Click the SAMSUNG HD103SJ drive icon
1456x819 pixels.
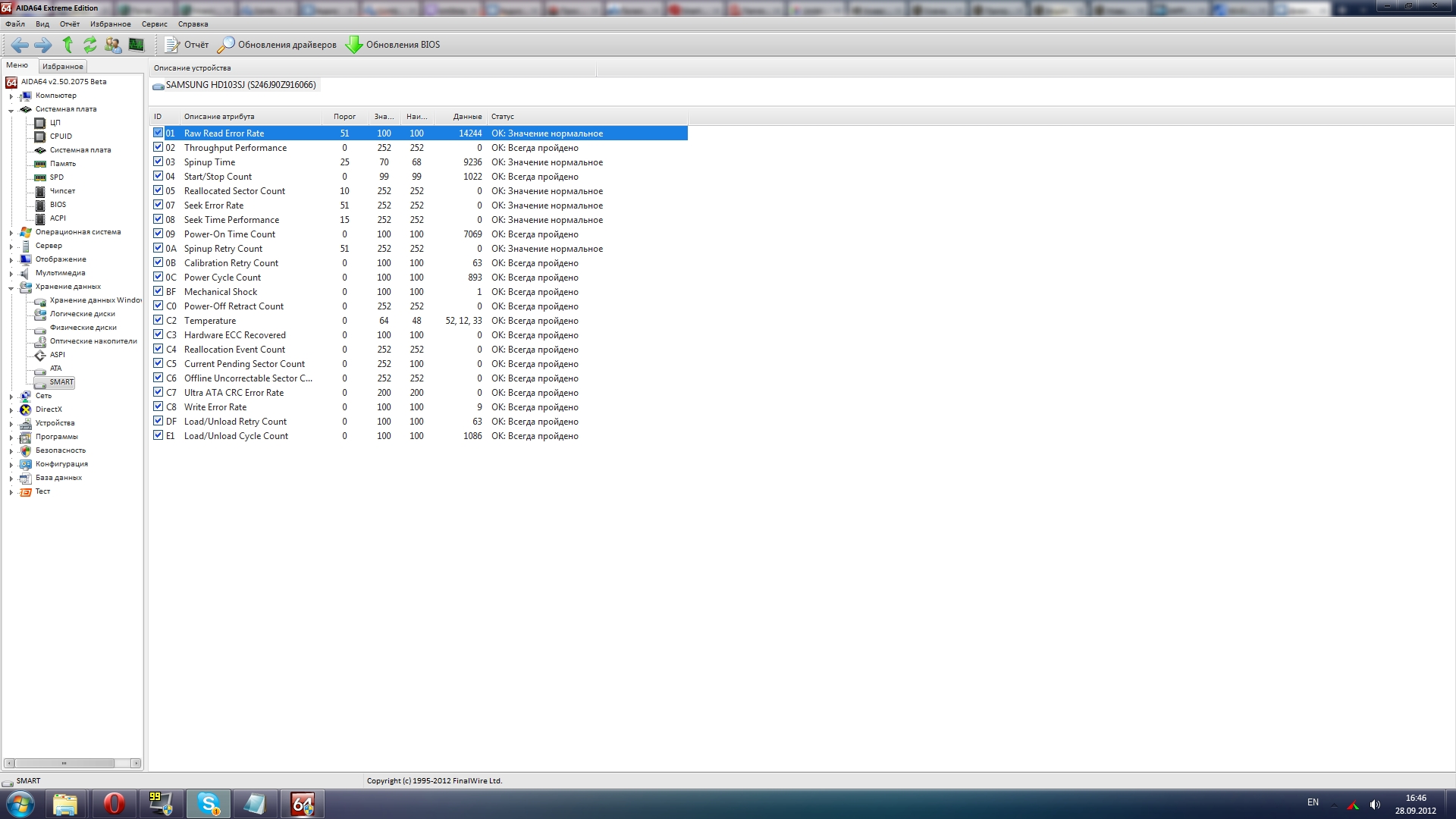(158, 86)
